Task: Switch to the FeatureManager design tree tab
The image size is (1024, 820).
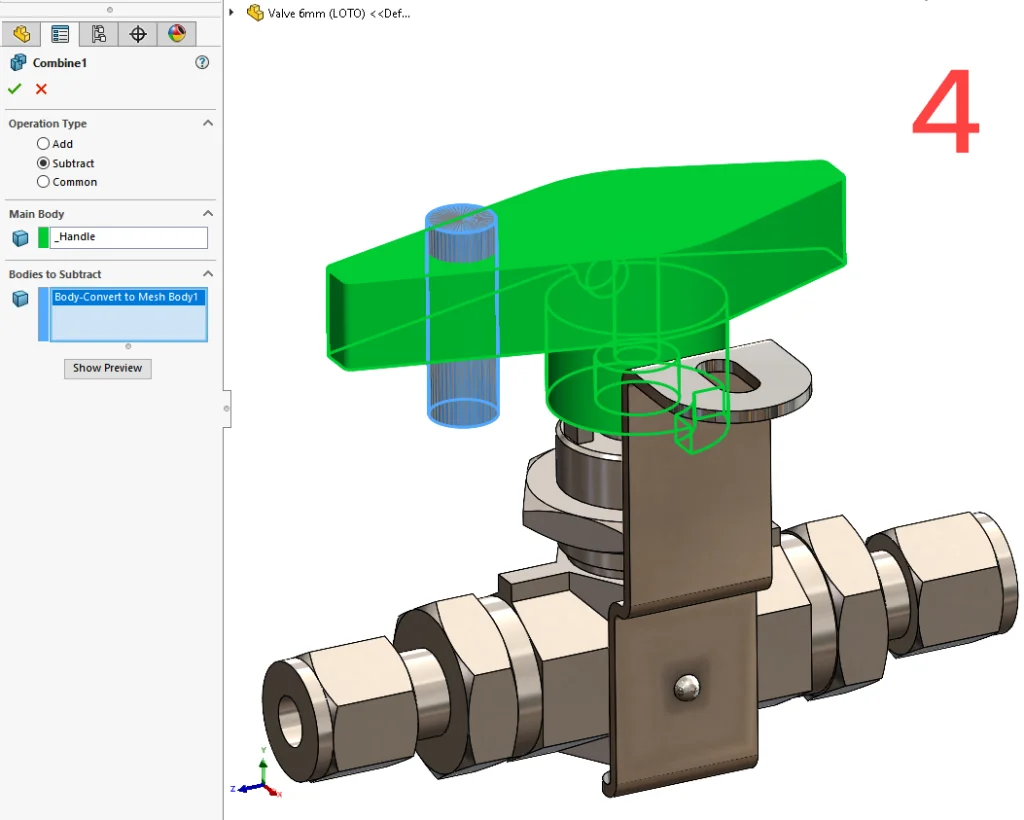Action: pyautogui.click(x=21, y=34)
